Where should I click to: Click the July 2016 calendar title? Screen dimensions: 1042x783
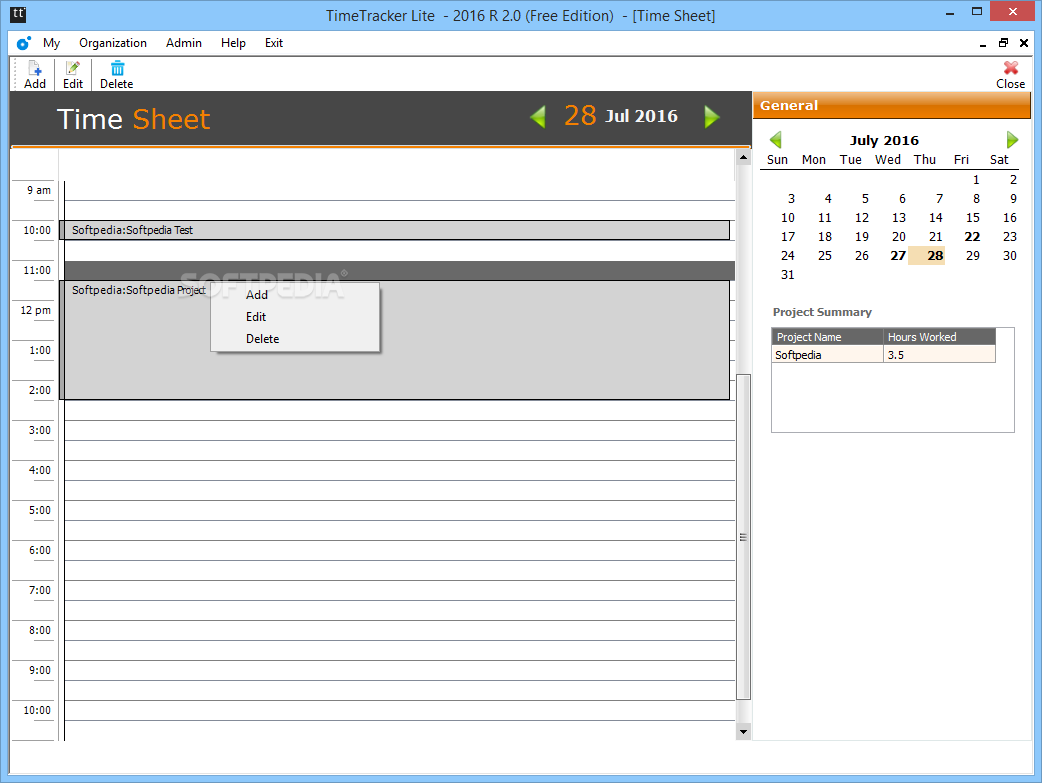tap(884, 140)
